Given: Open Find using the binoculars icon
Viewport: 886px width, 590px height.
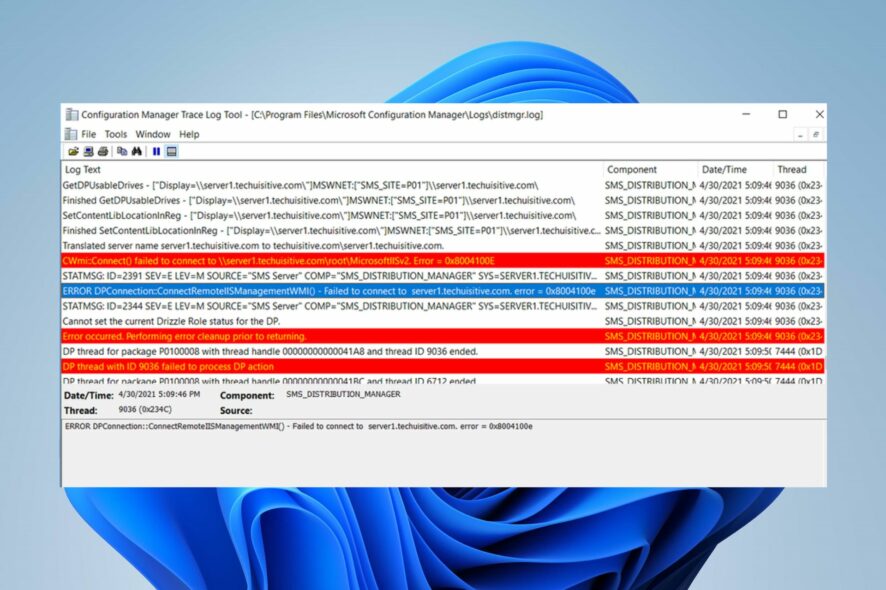Looking at the screenshot, I should coord(138,150).
